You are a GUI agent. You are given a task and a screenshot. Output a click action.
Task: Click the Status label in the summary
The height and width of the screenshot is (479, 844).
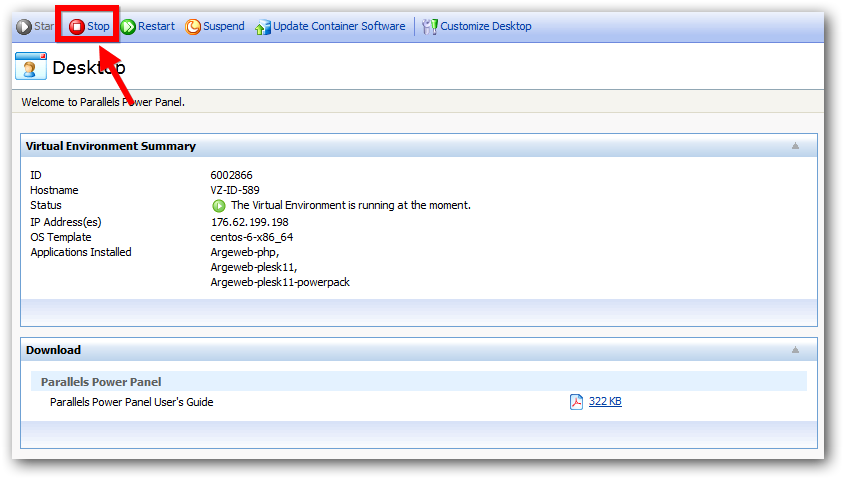coord(46,205)
